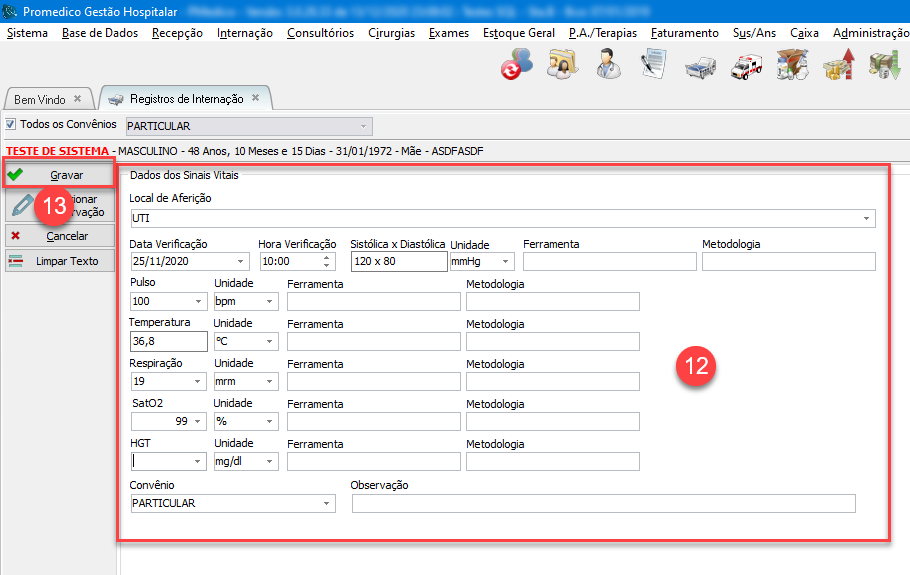Expand the Local de Aferição dropdown

point(865,218)
